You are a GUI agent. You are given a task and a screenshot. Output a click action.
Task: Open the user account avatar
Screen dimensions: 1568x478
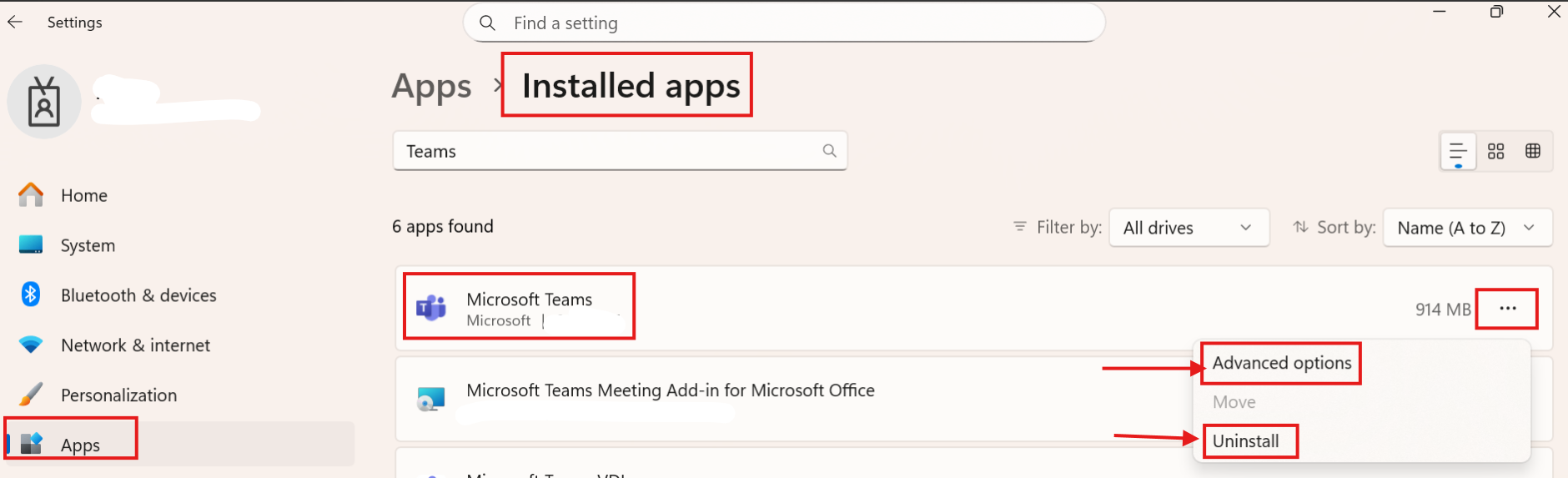[x=44, y=102]
